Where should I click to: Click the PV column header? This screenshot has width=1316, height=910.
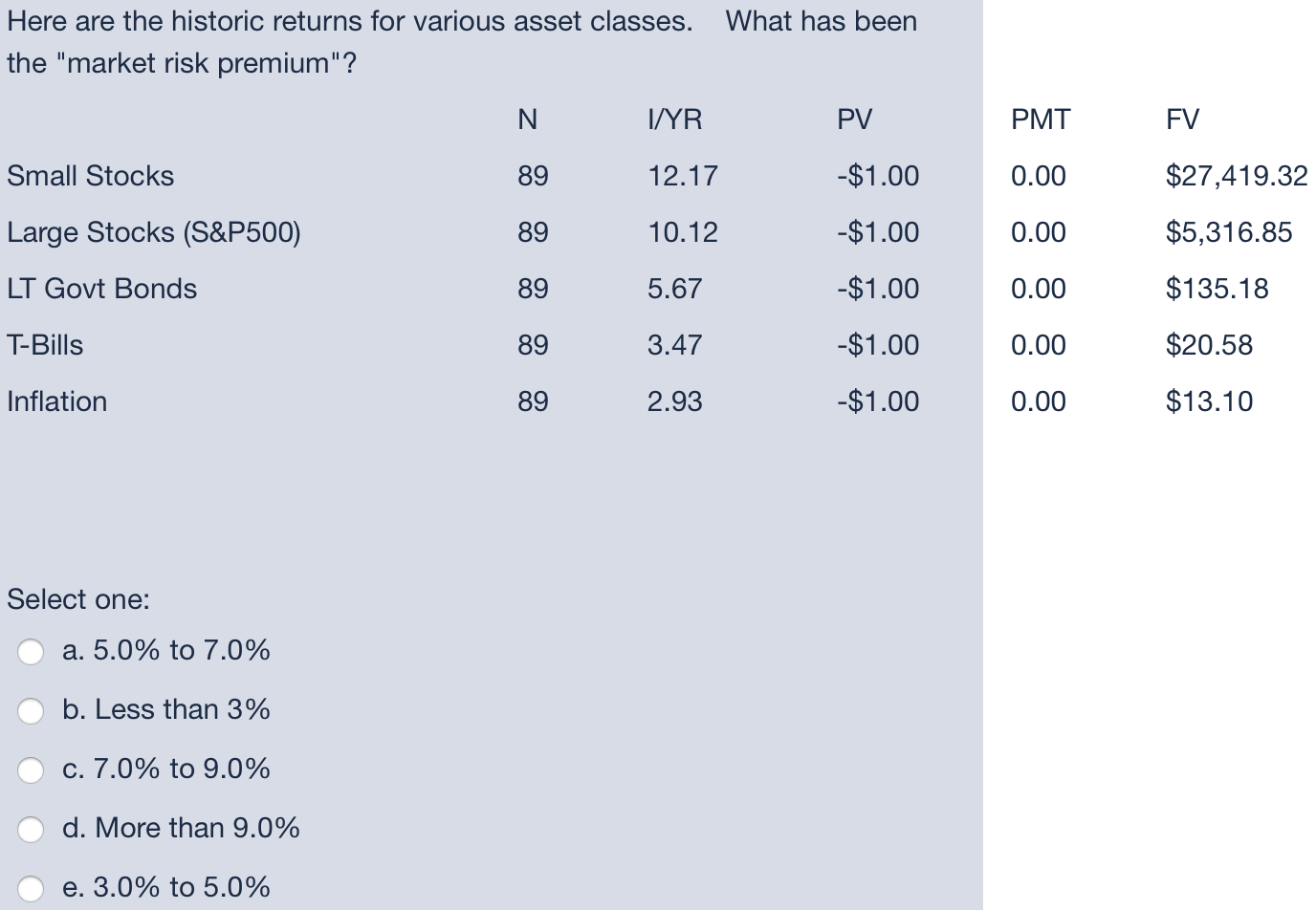click(853, 120)
